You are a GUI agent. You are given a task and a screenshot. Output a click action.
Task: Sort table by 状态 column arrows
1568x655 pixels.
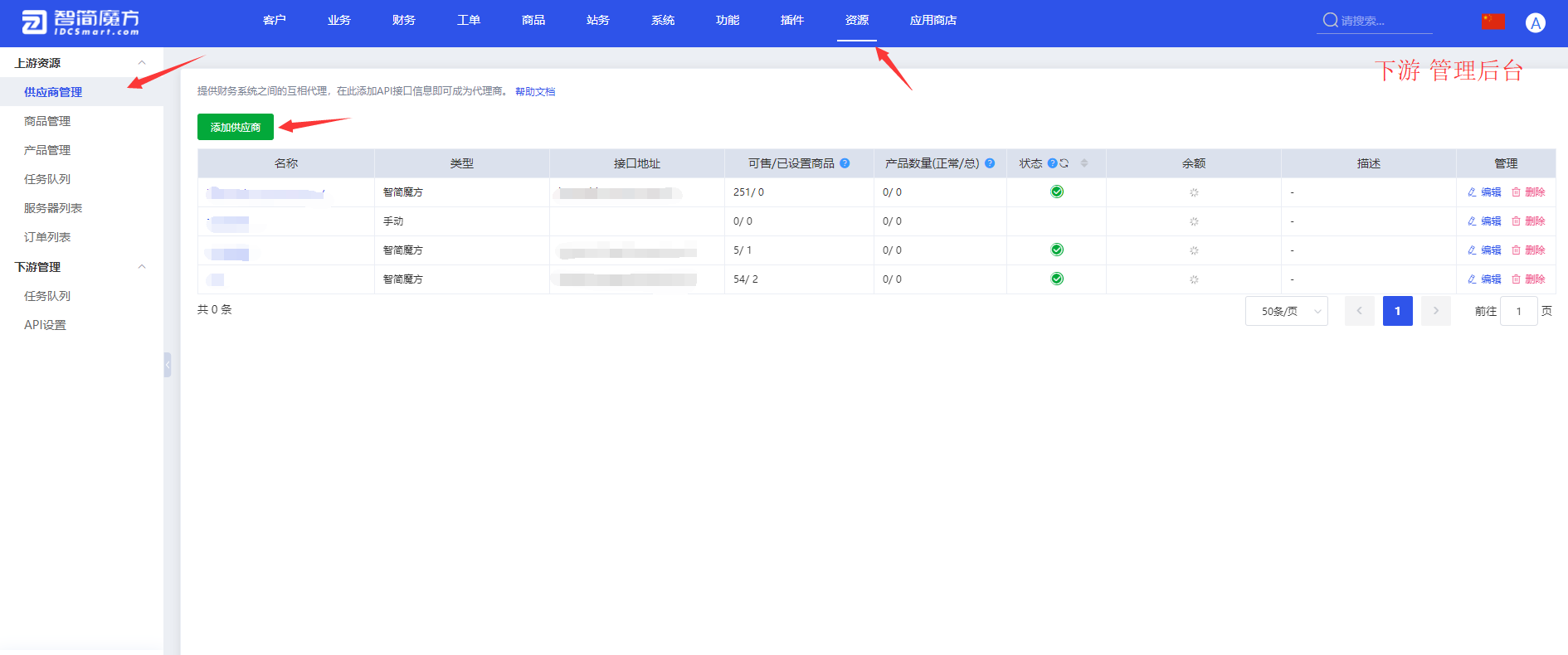[x=1083, y=163]
